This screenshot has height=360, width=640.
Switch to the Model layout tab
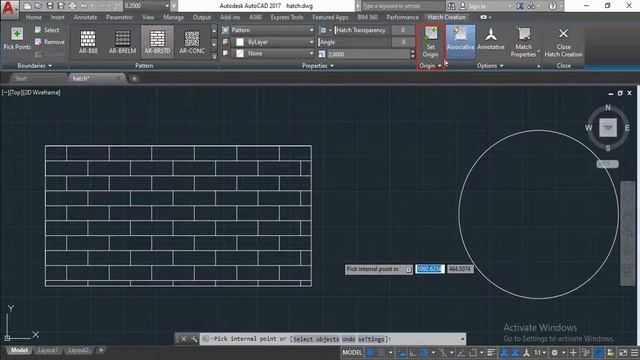[x=19, y=350]
